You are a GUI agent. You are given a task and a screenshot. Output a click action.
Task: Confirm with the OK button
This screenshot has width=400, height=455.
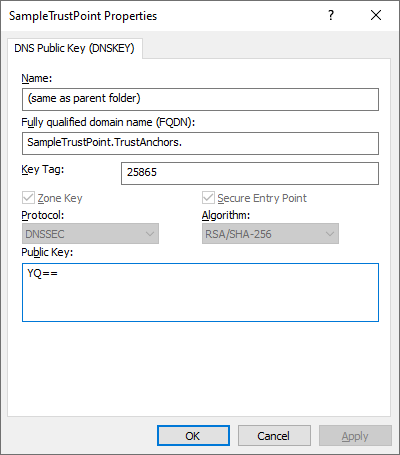(193, 436)
